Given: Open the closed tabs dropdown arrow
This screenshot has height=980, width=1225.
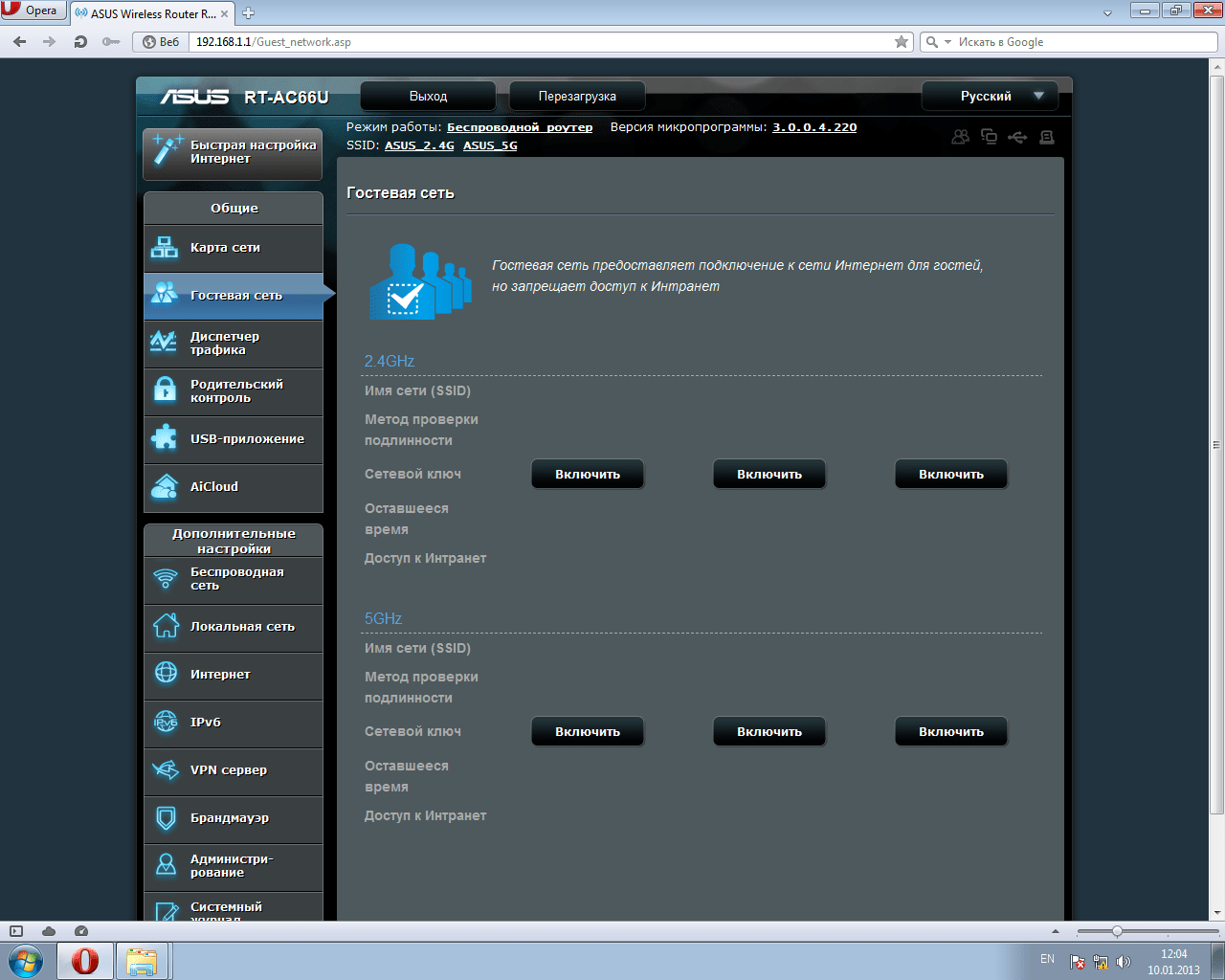Looking at the screenshot, I should [1107, 12].
